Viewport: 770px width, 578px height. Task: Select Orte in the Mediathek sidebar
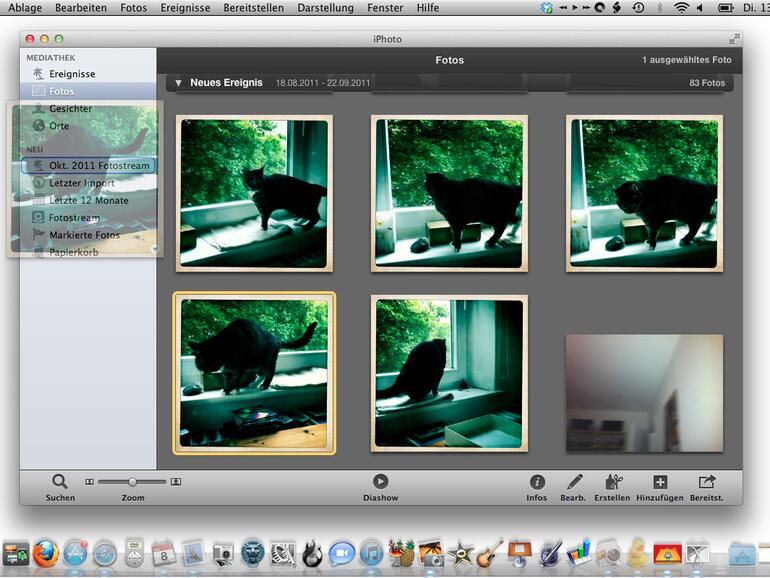(59, 126)
